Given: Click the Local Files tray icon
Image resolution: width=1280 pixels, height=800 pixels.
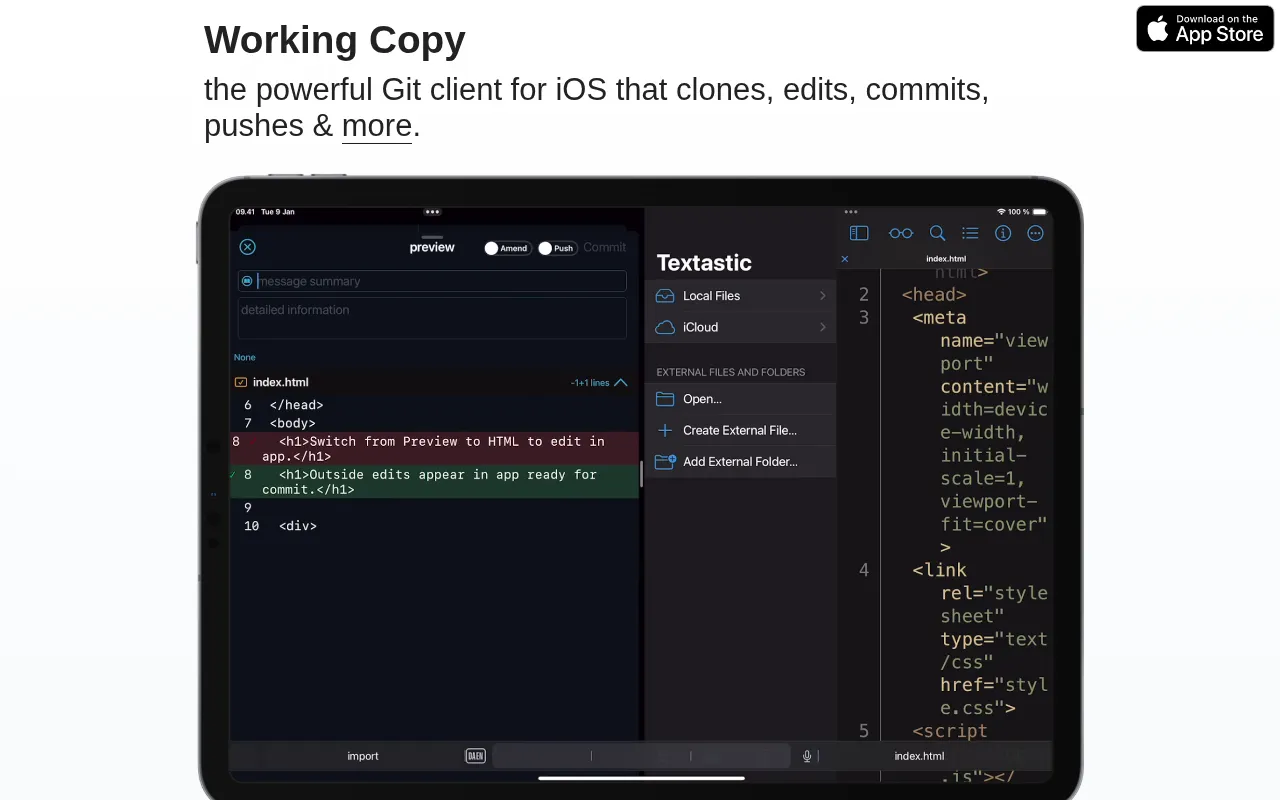Looking at the screenshot, I should tap(665, 296).
